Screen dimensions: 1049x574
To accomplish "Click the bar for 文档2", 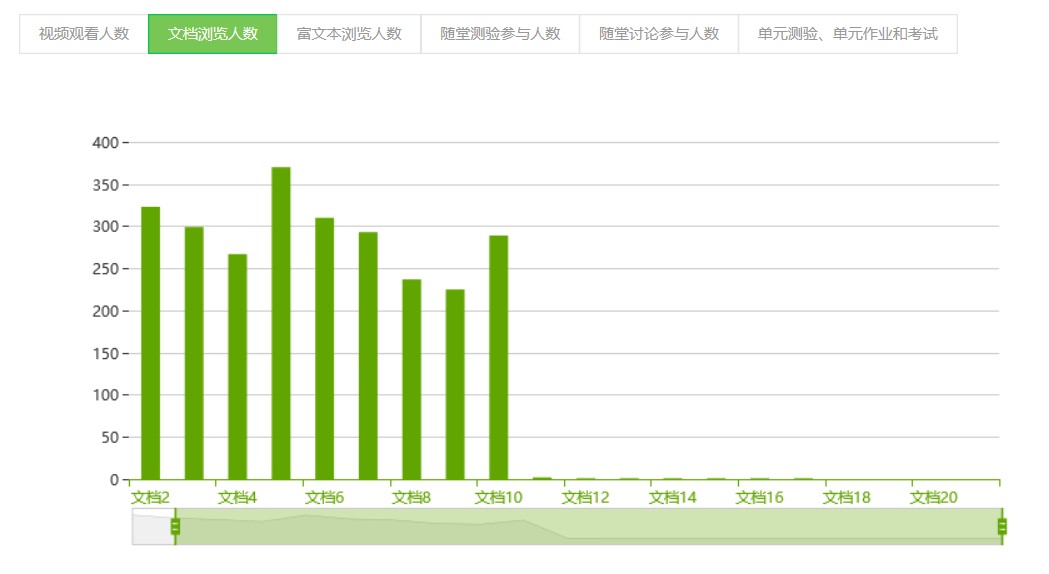I will point(151,343).
